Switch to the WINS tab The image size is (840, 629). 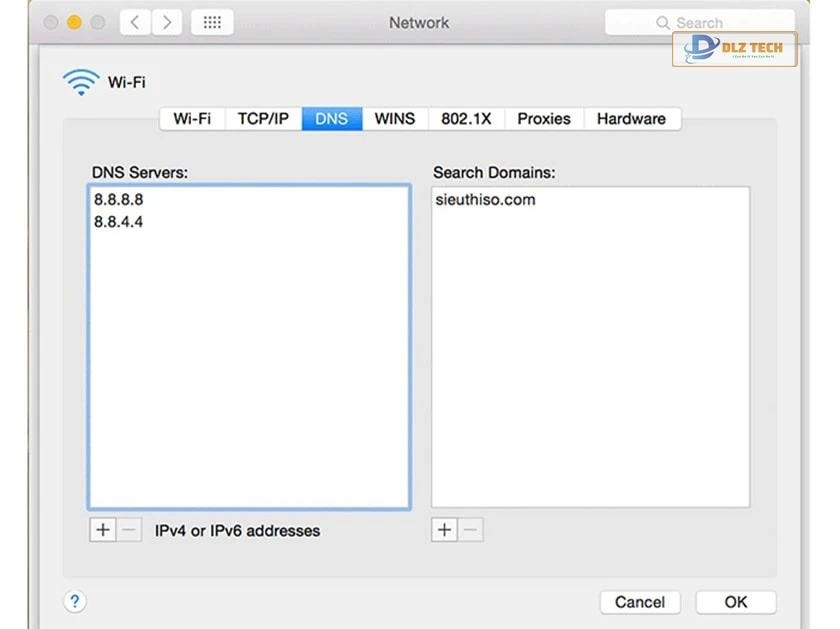[394, 118]
